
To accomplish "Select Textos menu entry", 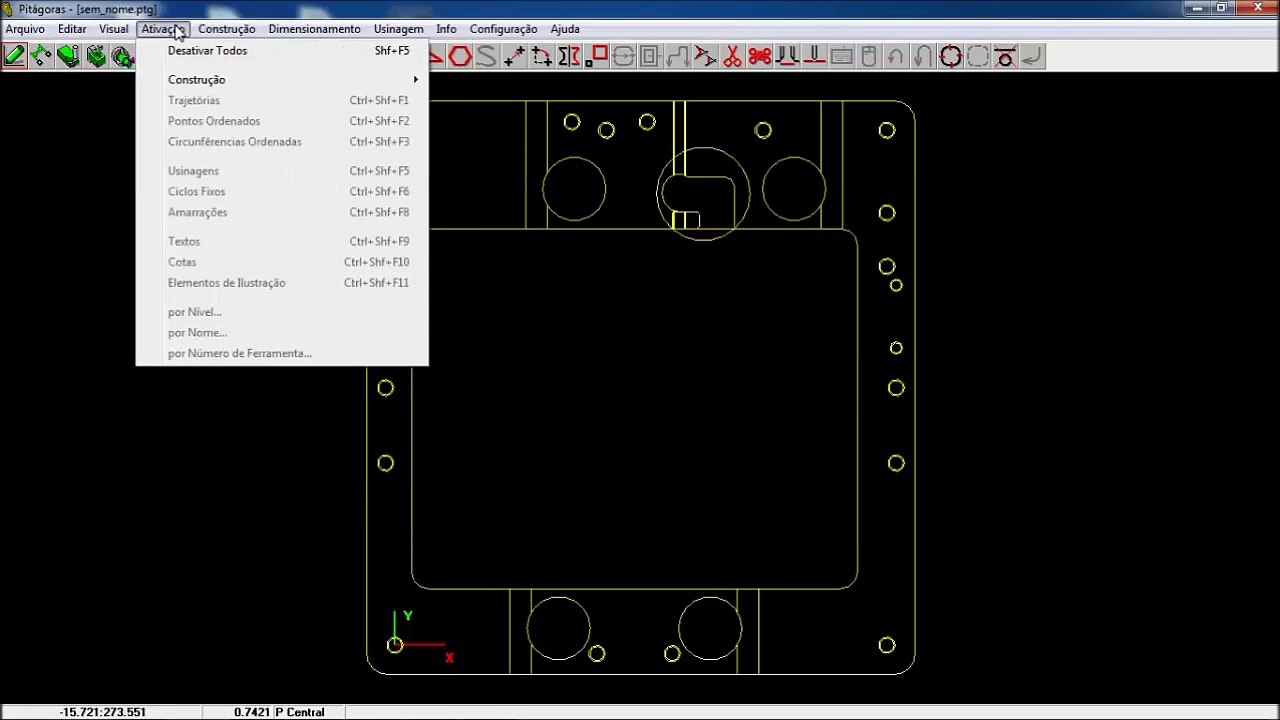I will click(282, 242).
